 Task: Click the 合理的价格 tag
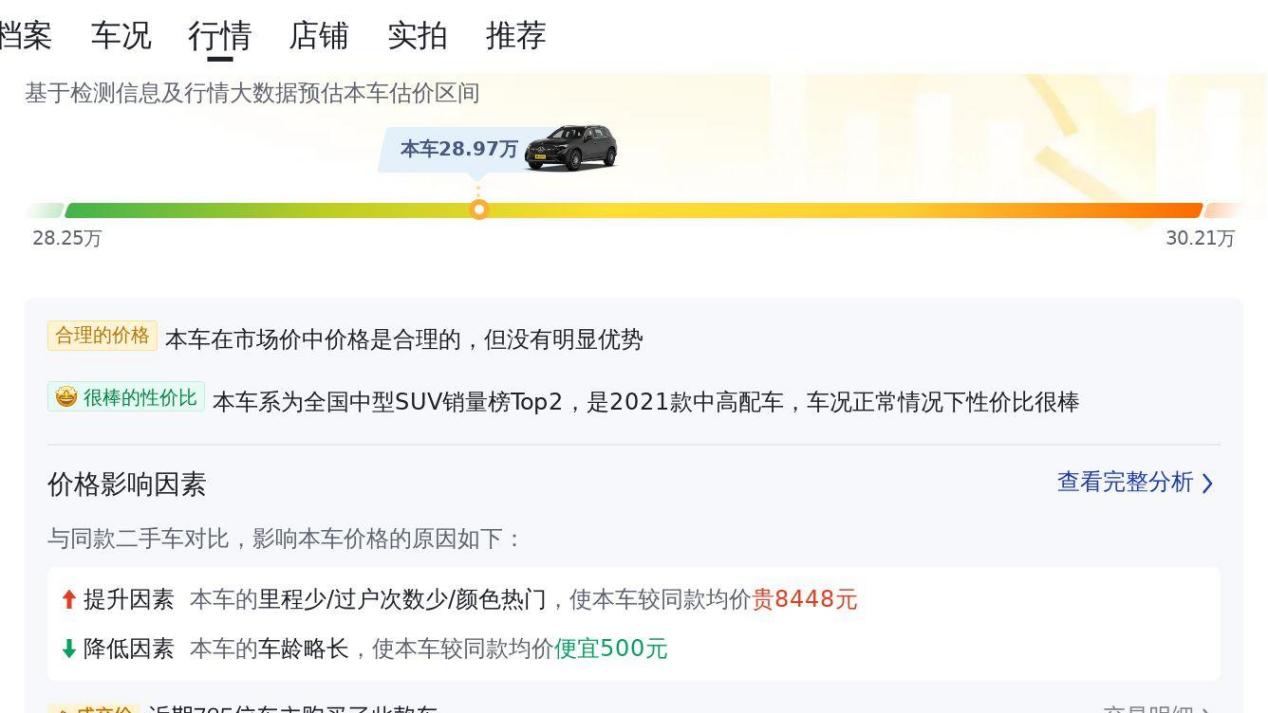click(102, 336)
